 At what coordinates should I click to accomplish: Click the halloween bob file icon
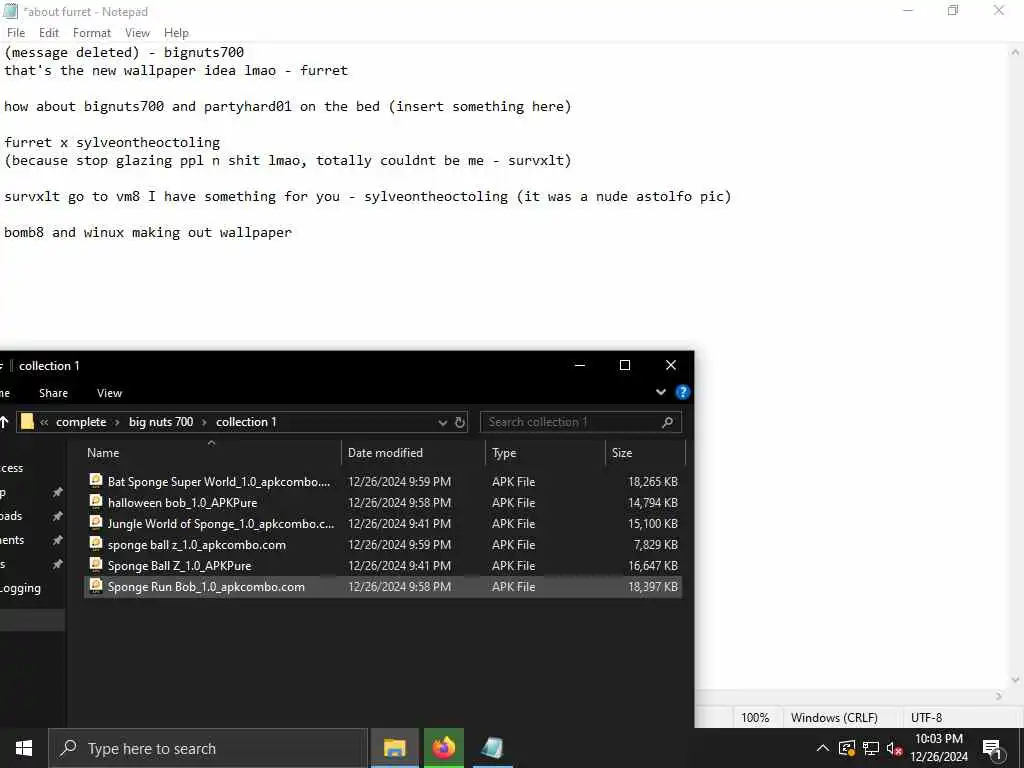coord(96,502)
